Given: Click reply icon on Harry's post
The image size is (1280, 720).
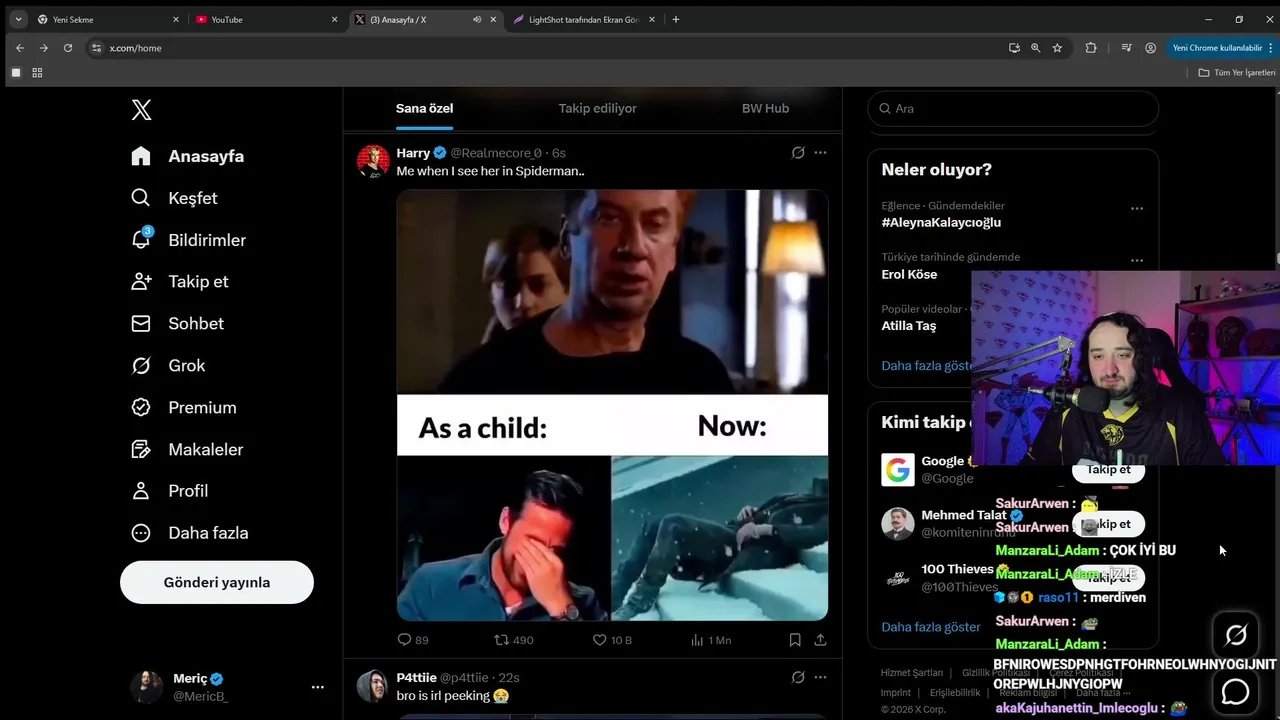Looking at the screenshot, I should point(404,640).
